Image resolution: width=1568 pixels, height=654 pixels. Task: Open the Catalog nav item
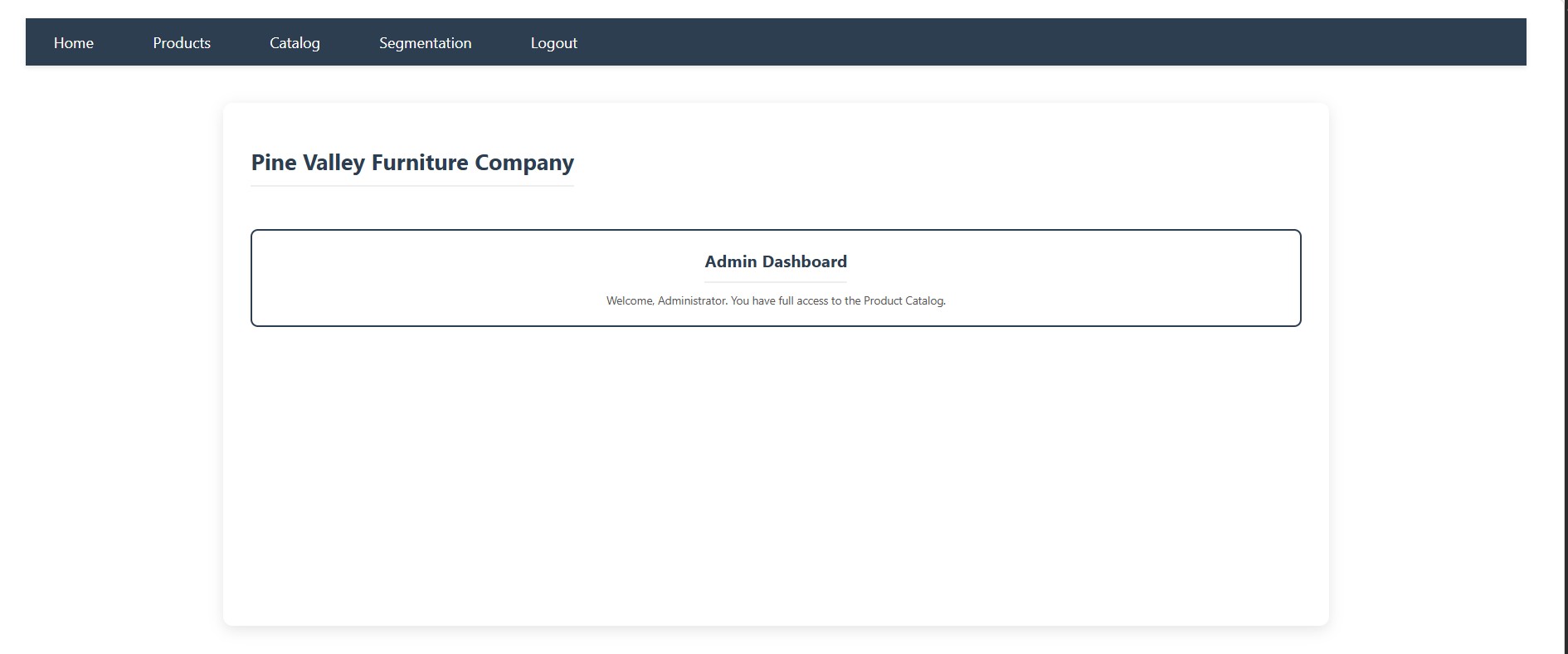(x=295, y=43)
